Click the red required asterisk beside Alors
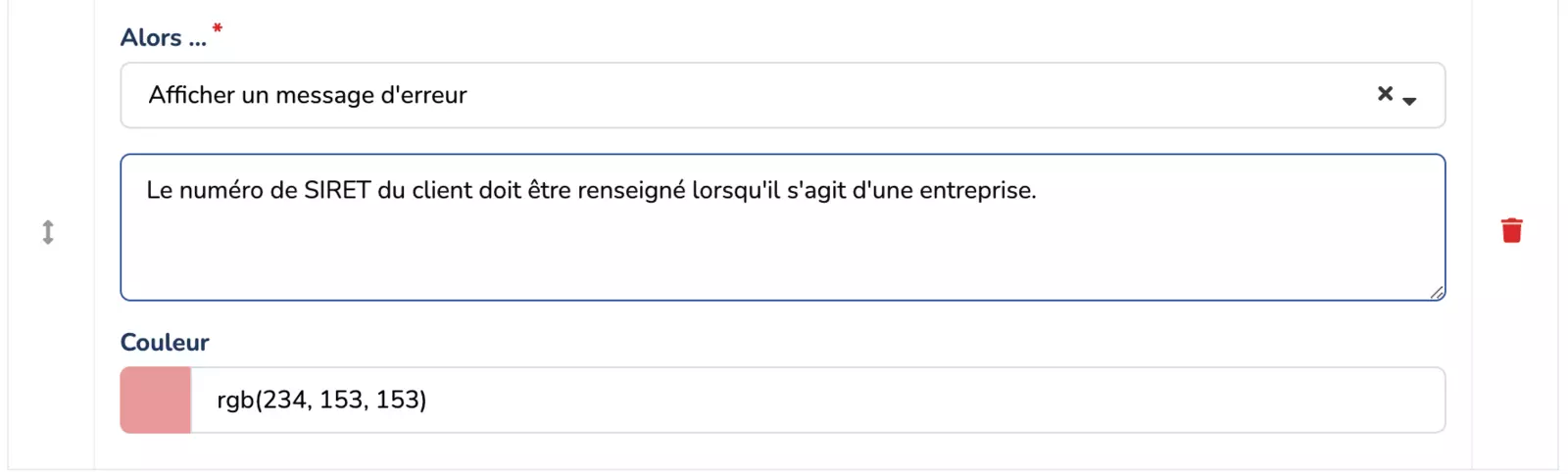The height and width of the screenshot is (474, 1568). [x=218, y=28]
